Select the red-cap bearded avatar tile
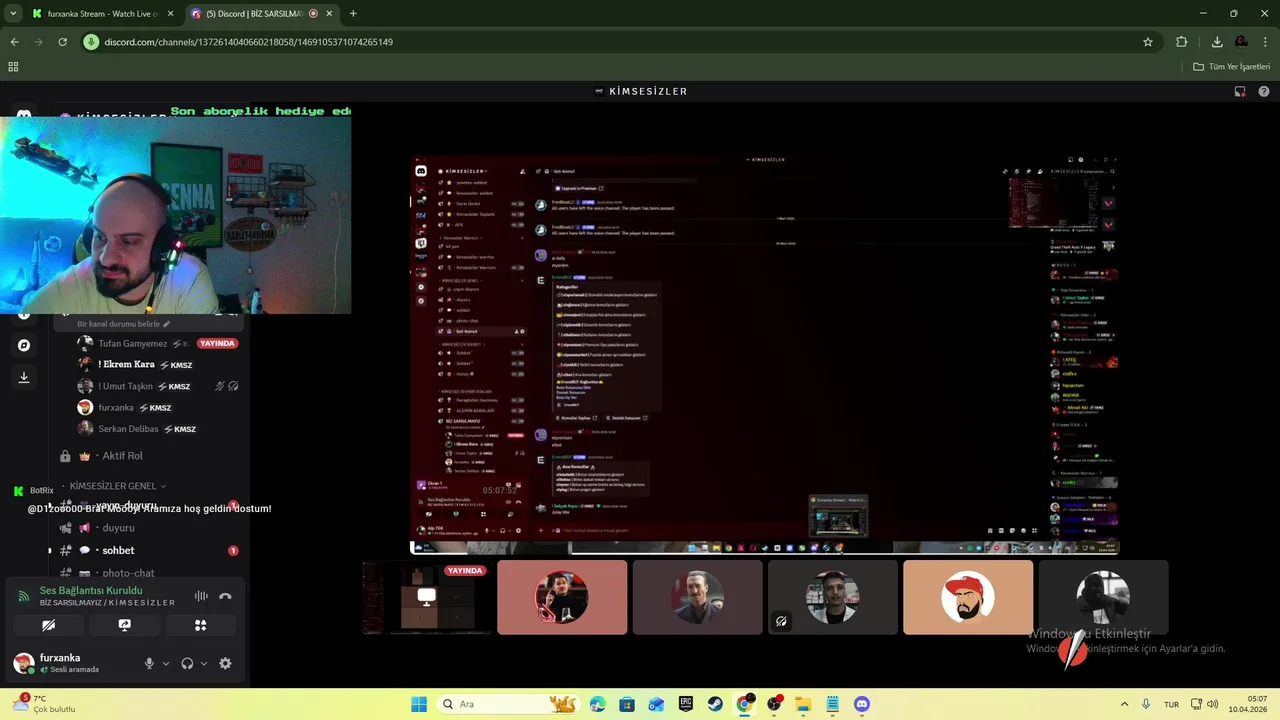The width and height of the screenshot is (1280, 720). point(968,597)
